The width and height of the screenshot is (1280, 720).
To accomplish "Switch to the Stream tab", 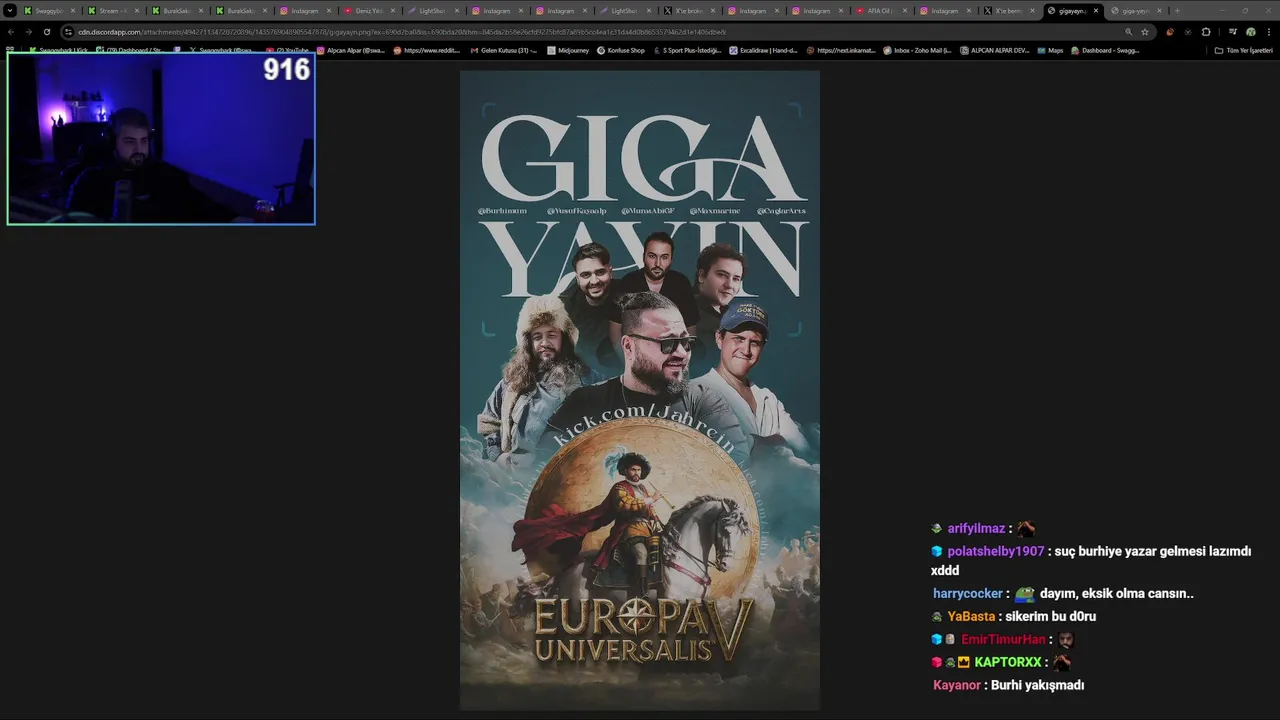I will coord(113,11).
